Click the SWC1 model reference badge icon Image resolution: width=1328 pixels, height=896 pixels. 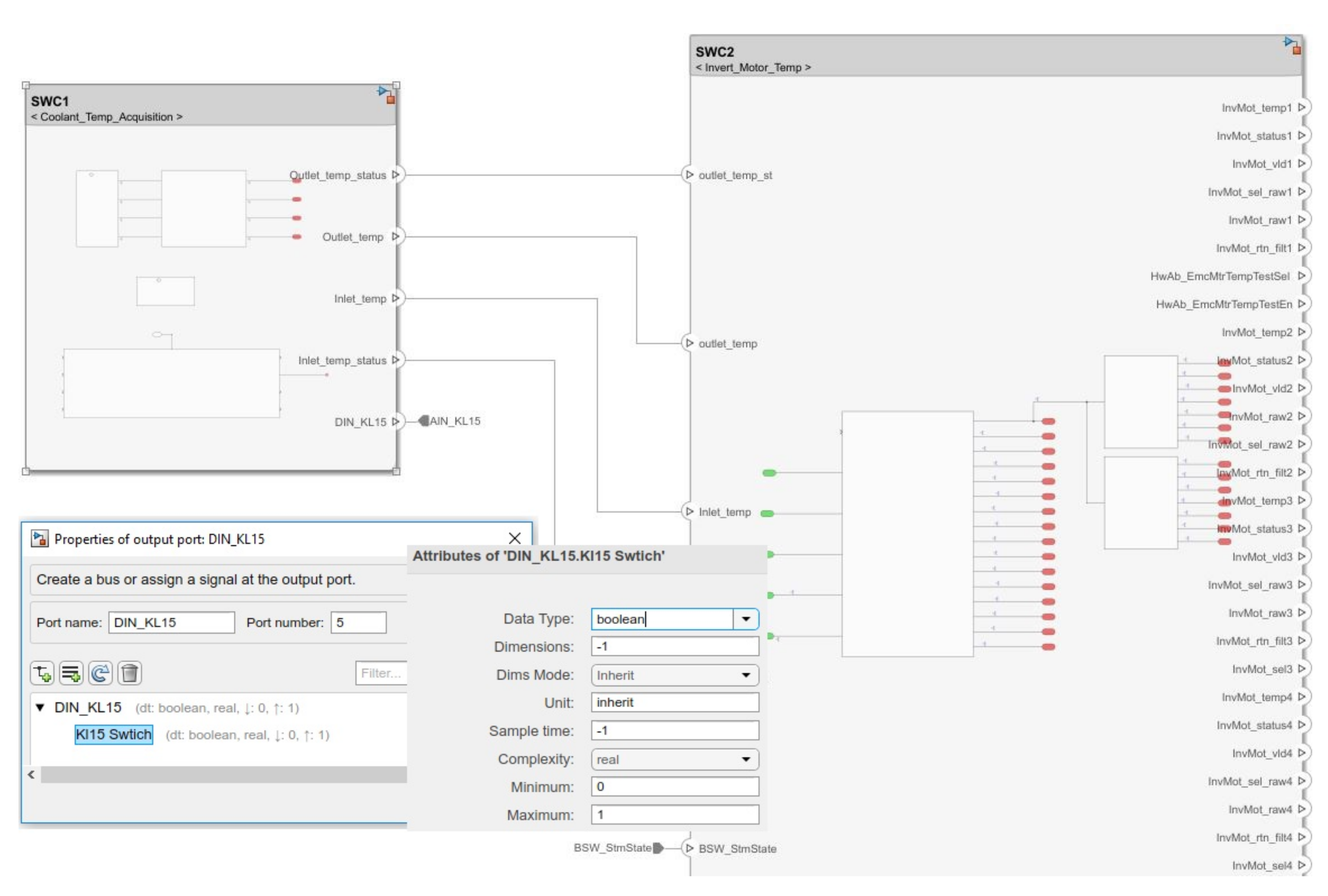[x=387, y=95]
